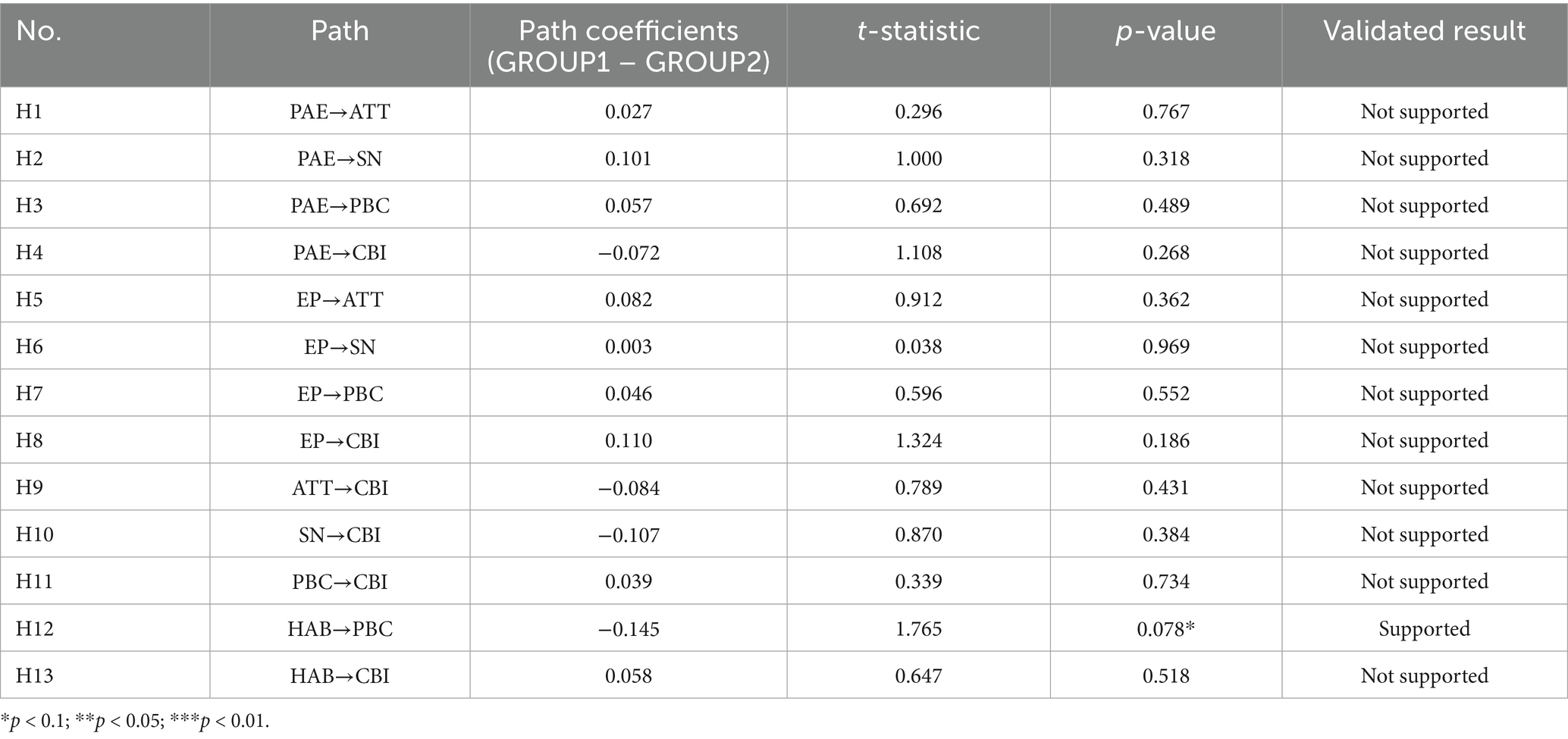Click the "t-statistic" column header

918,31
